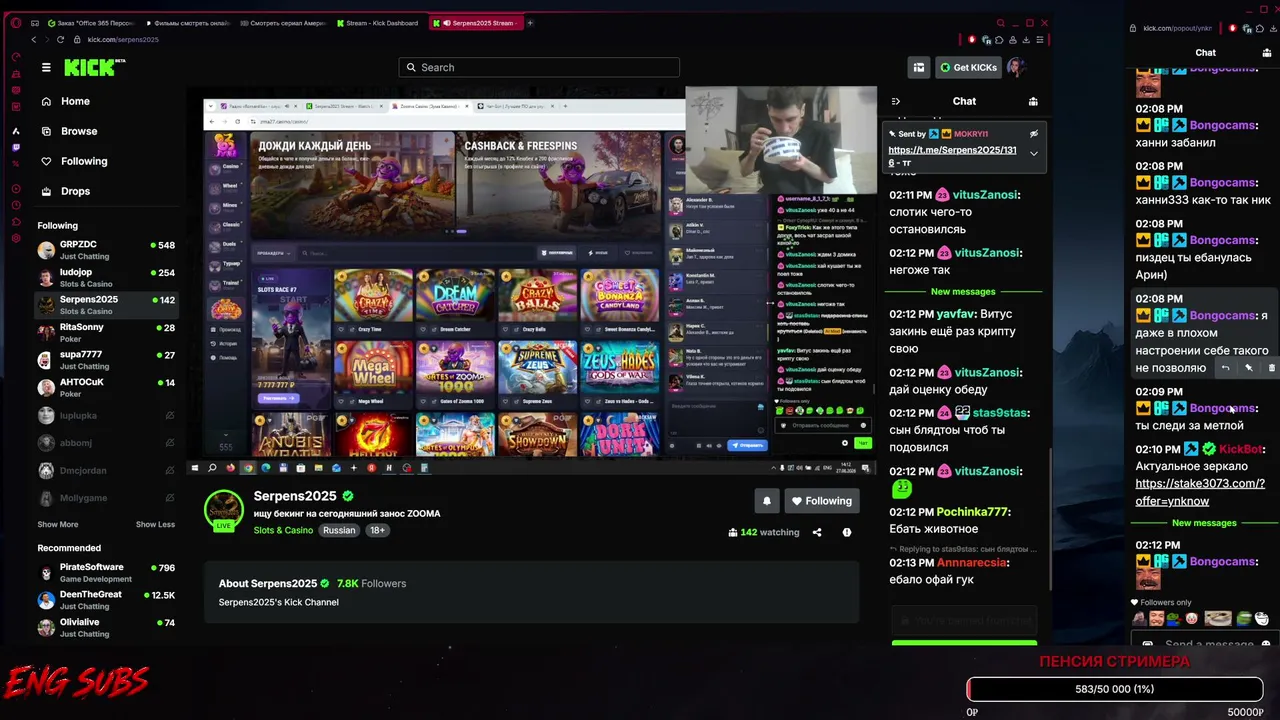
Task: Expand list with Show More
Action: tap(57, 524)
